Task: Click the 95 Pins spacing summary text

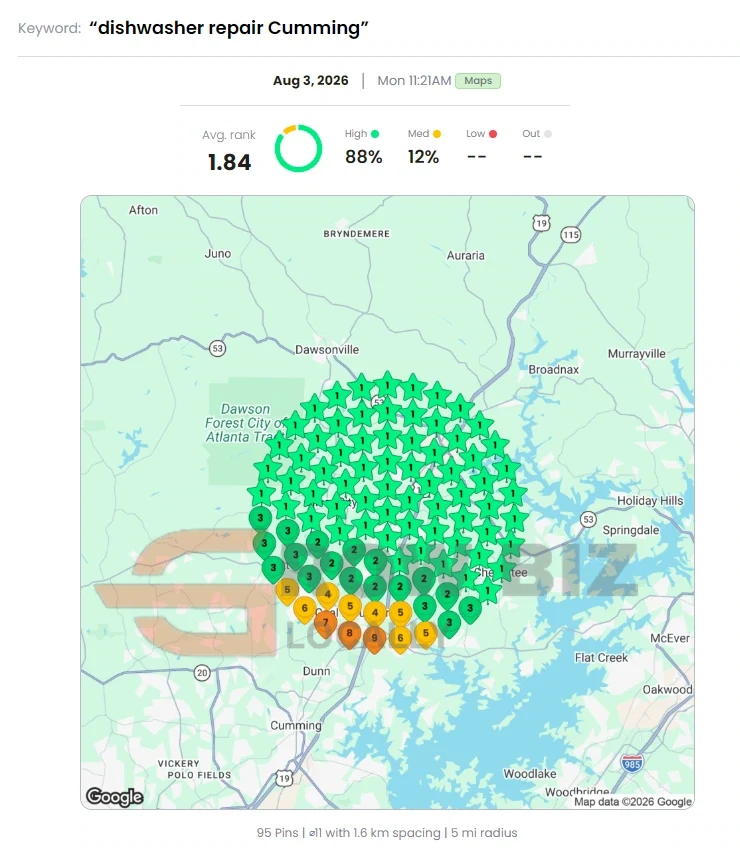Action: point(387,833)
